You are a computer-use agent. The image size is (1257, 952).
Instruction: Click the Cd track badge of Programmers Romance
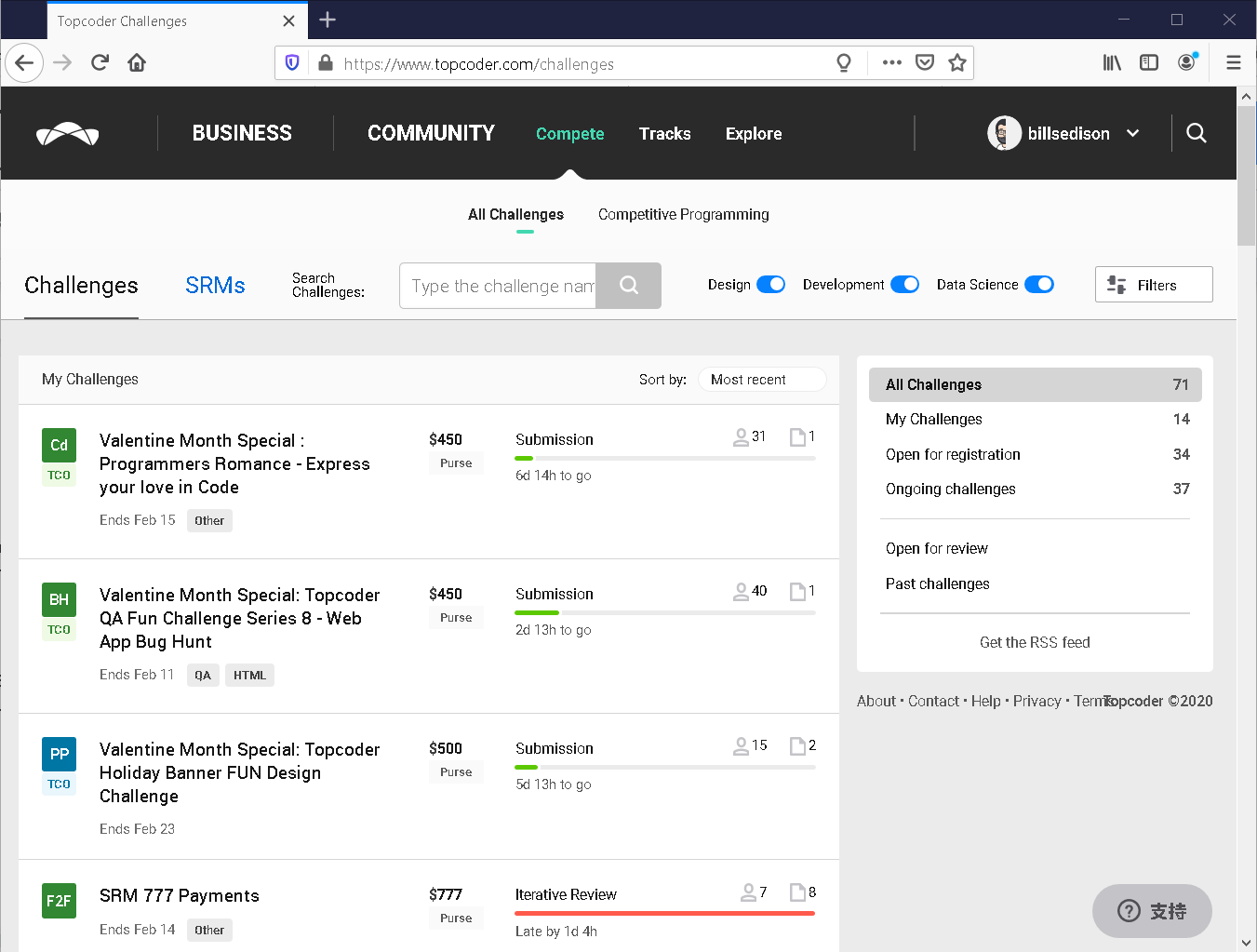click(x=59, y=445)
